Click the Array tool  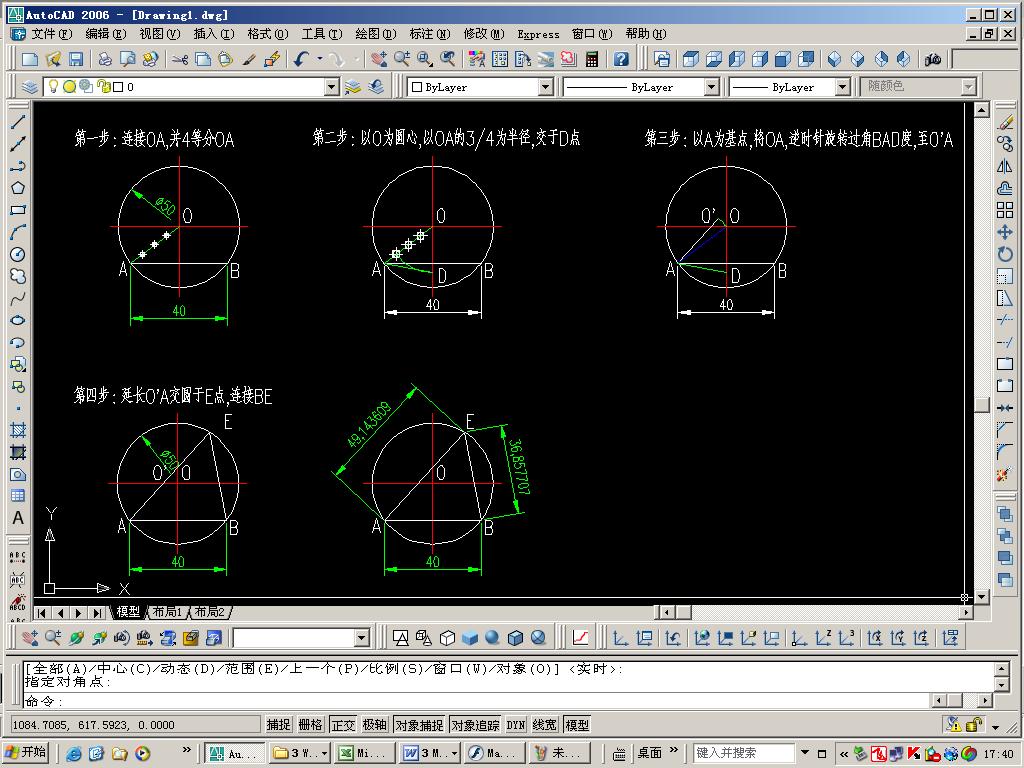coord(1005,210)
